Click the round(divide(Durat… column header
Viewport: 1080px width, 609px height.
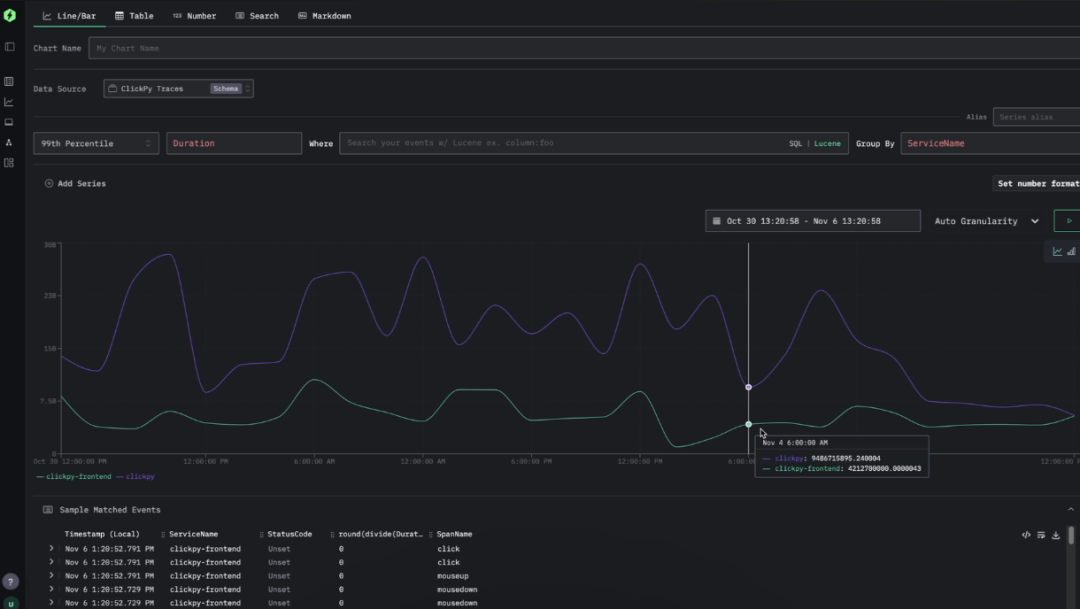[x=381, y=535]
